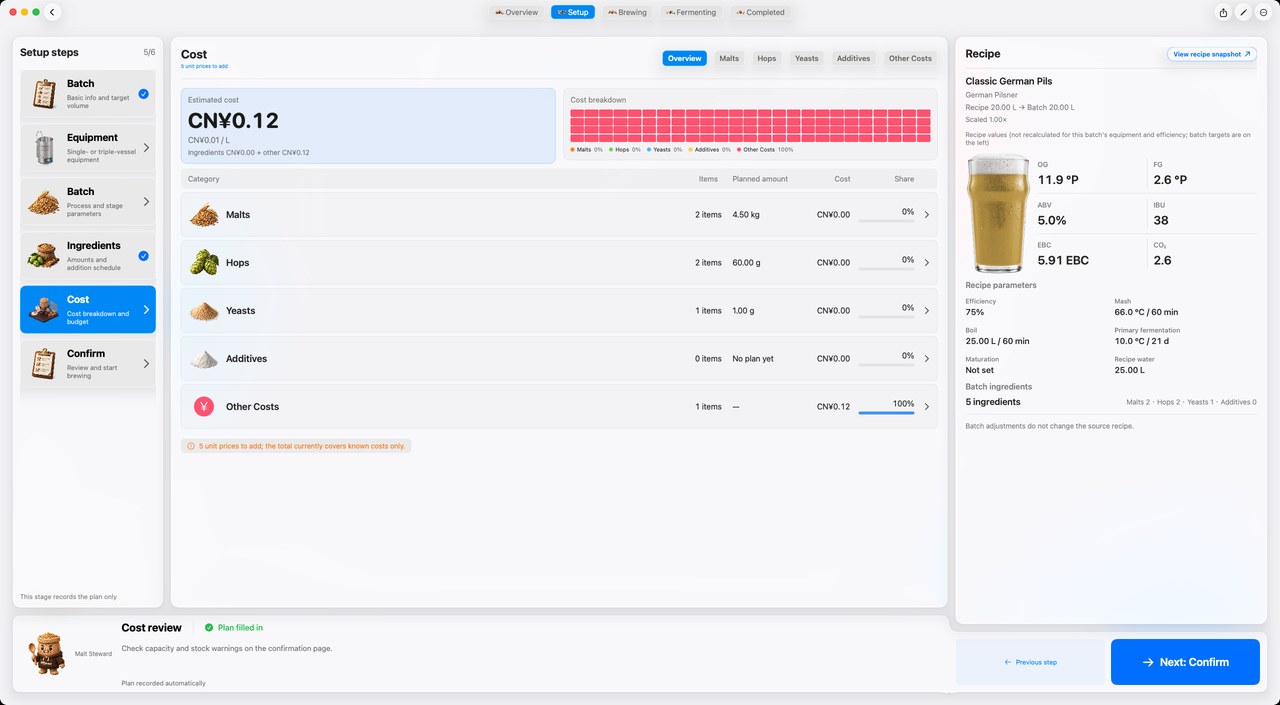The width and height of the screenshot is (1280, 705).
Task: Click the Ingredients step hops icon
Action: point(43,256)
